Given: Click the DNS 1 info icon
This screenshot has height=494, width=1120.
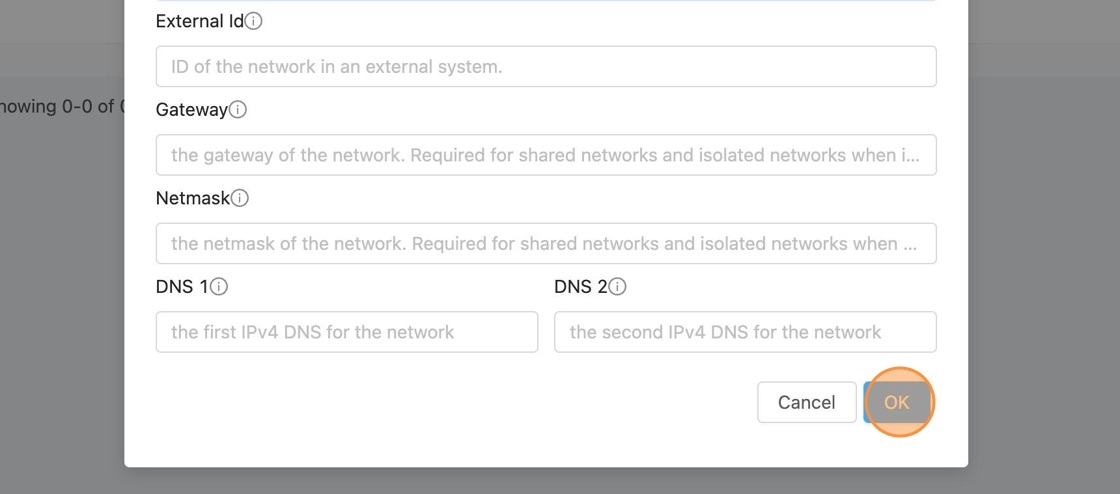Looking at the screenshot, I should [x=219, y=287].
